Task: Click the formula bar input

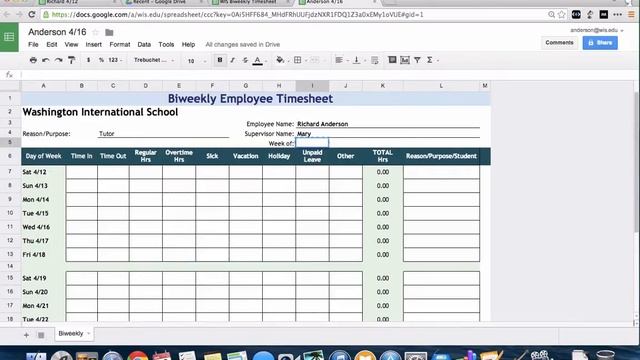Action: pyautogui.click(x=327, y=75)
